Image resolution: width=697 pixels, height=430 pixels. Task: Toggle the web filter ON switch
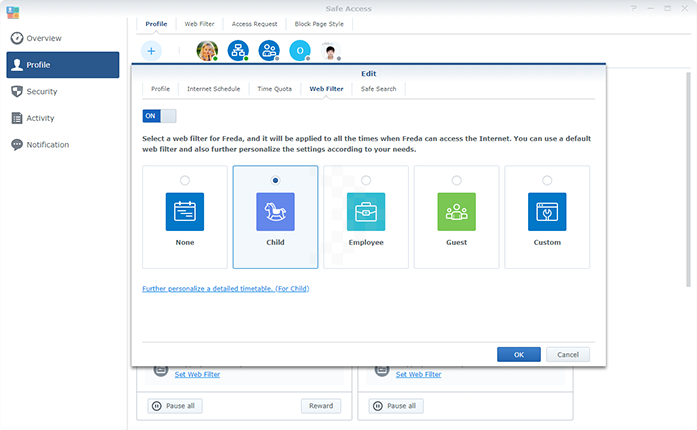click(x=160, y=116)
